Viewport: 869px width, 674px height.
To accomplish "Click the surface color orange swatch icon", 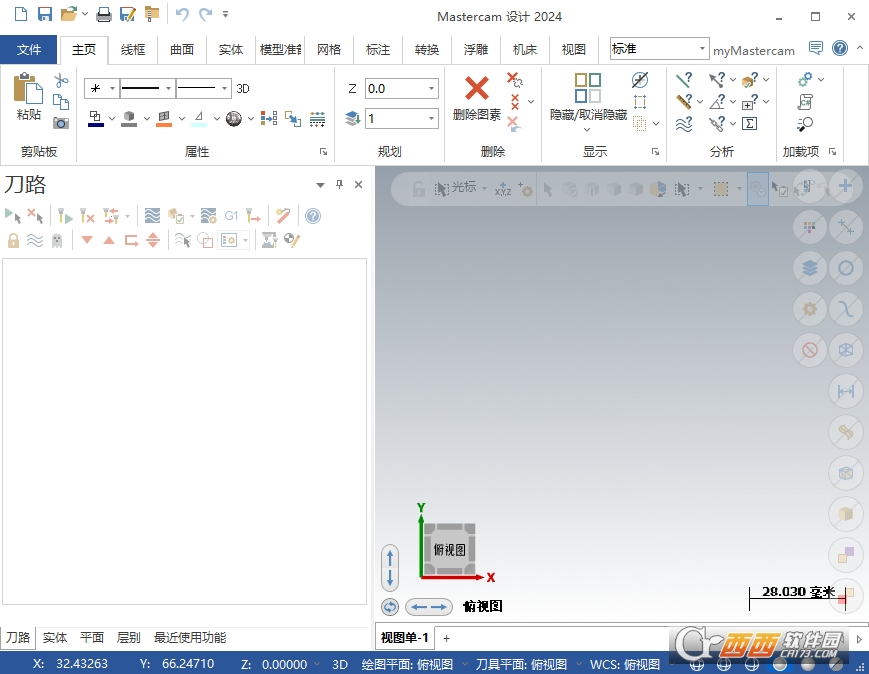I will 164,118.
